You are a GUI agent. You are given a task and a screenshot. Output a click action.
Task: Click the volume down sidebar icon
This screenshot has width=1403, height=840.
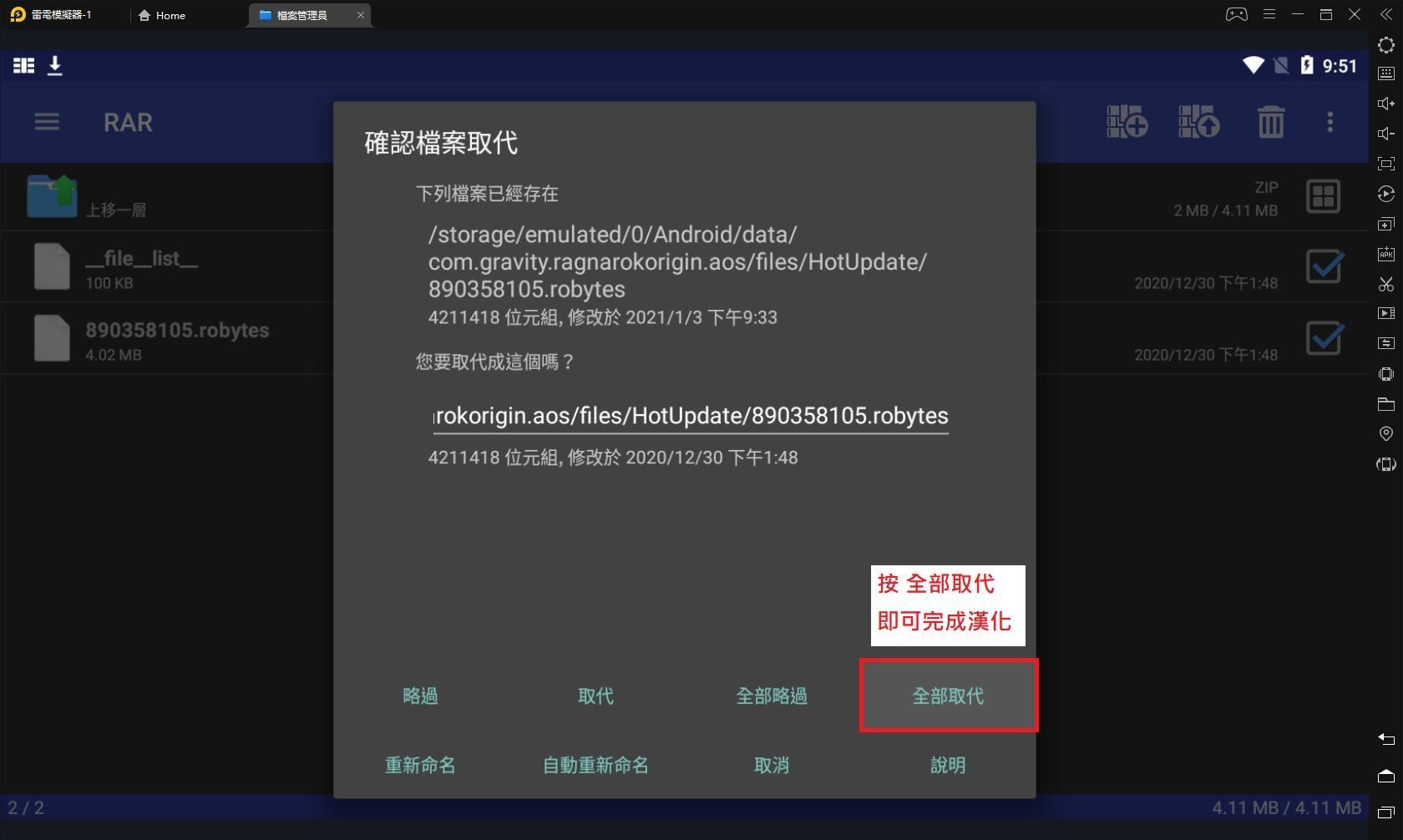pos(1386,134)
